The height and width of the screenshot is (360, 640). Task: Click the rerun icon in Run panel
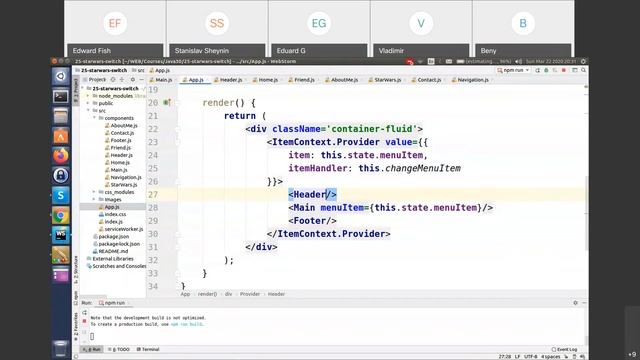click(84, 313)
